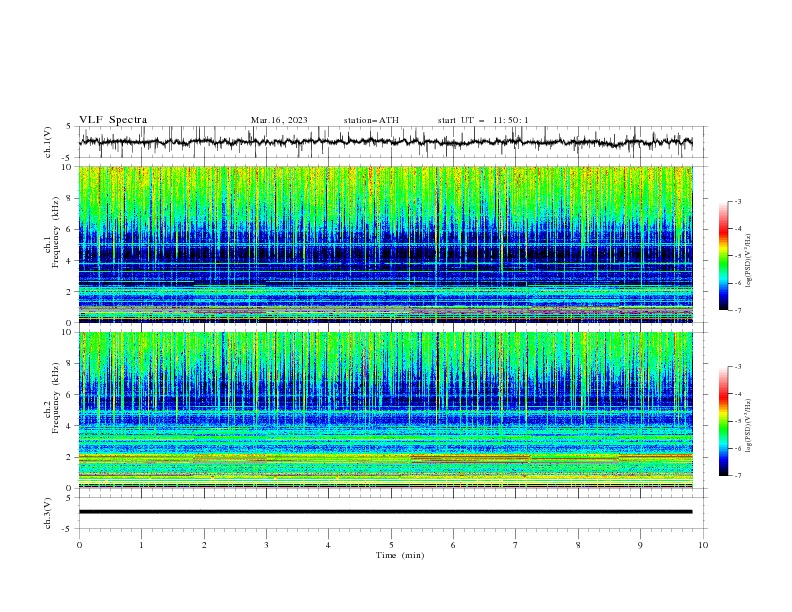
Task: Click the "VLF Spectra" plot title
Action: click(113, 120)
